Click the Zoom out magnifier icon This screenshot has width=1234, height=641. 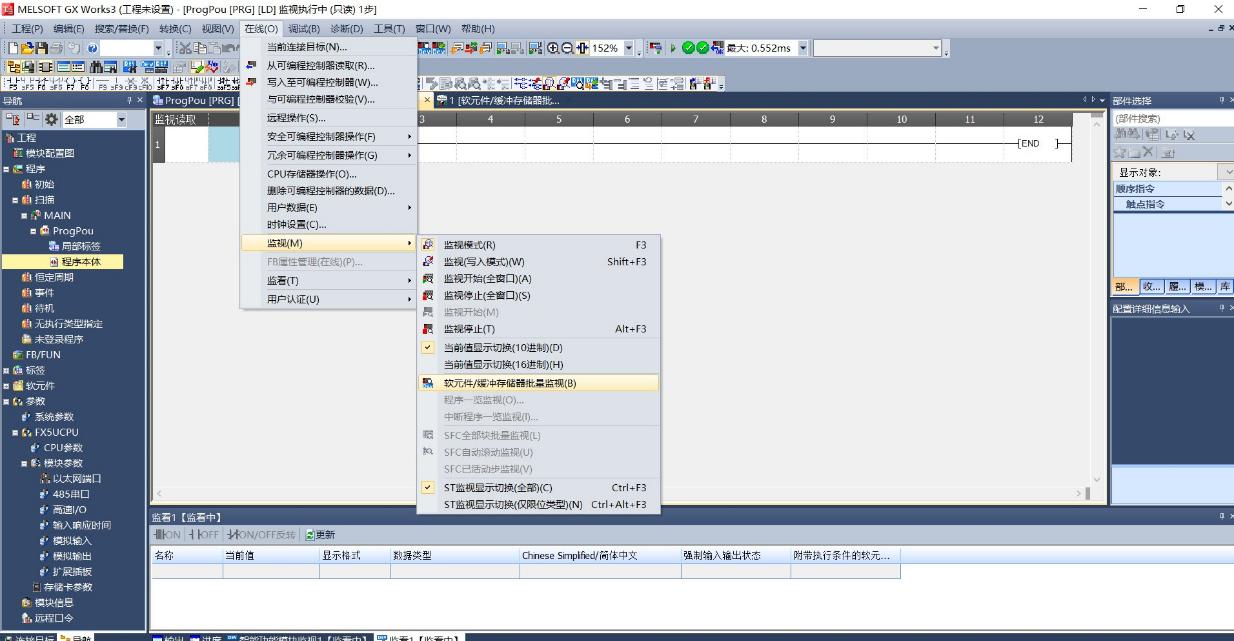pyautogui.click(x=567, y=48)
